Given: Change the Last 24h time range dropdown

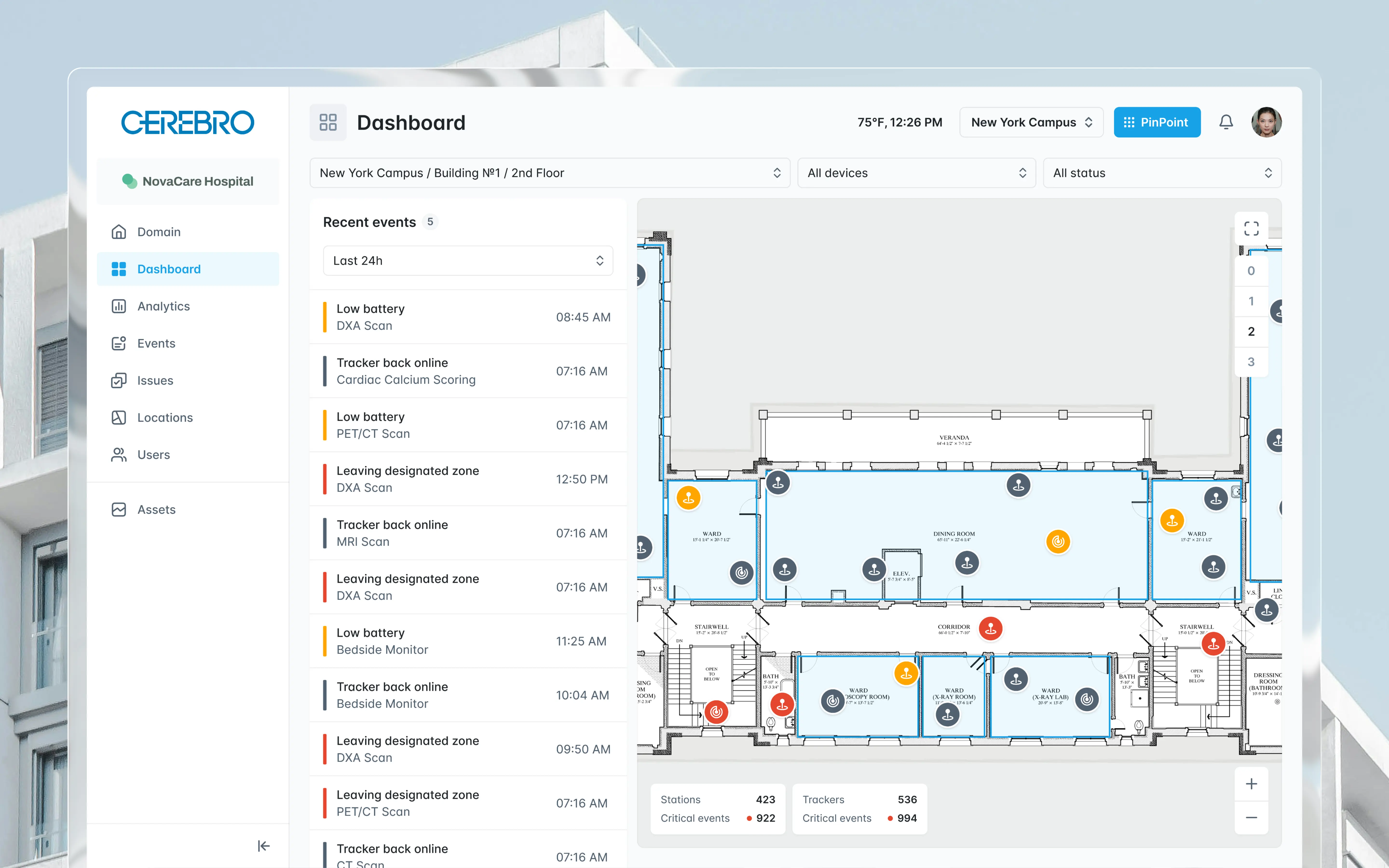Looking at the screenshot, I should click(x=468, y=261).
